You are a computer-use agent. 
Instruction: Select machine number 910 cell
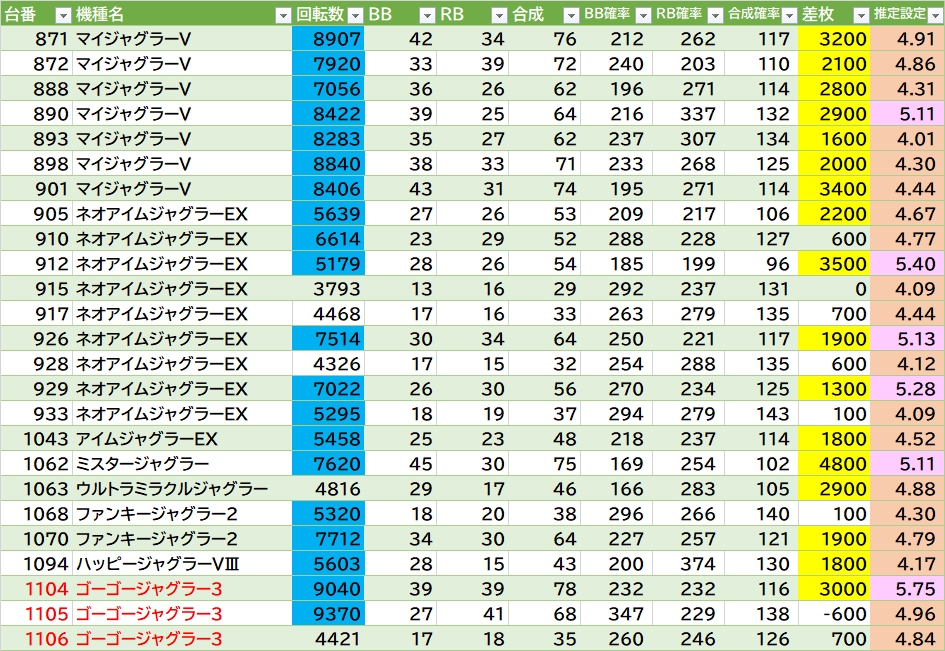point(37,239)
